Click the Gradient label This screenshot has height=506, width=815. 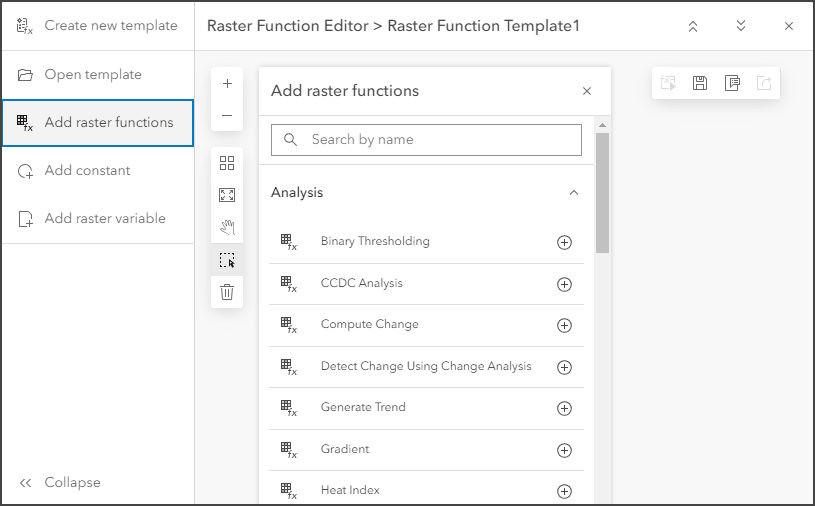pos(345,449)
